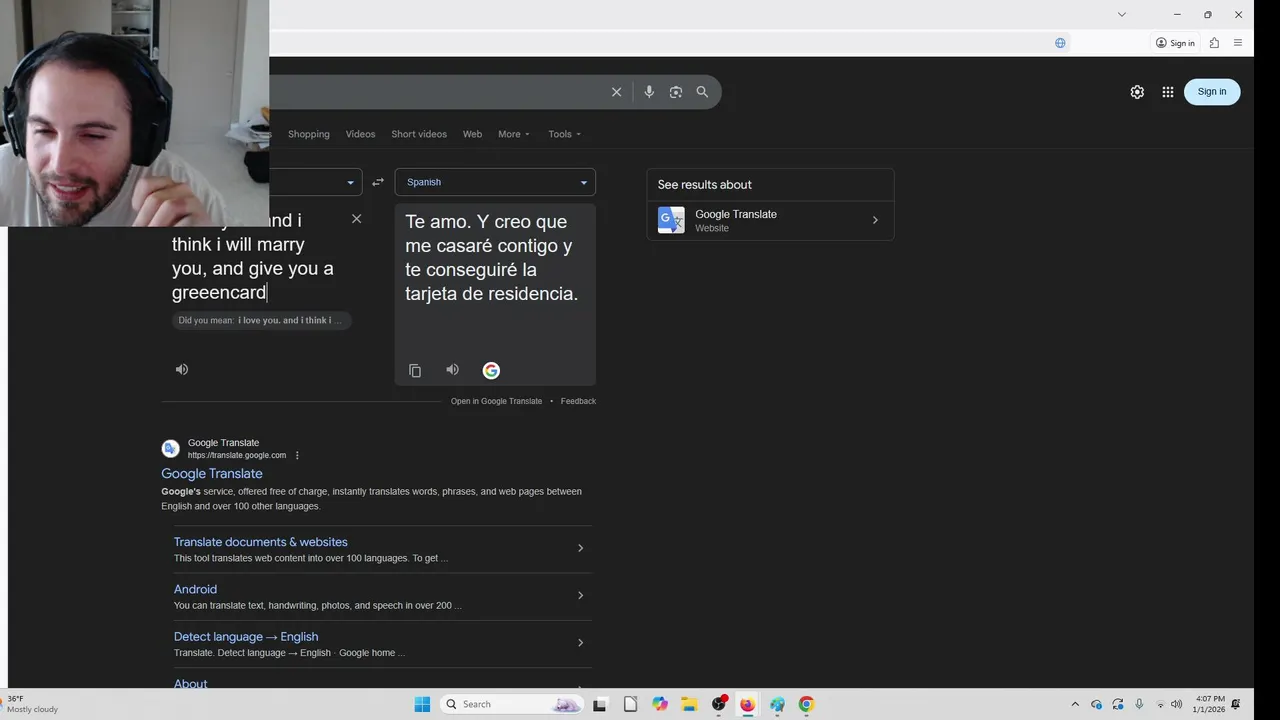This screenshot has height=720, width=1280.
Task: Launch Chrome from the taskbar
Action: click(806, 704)
